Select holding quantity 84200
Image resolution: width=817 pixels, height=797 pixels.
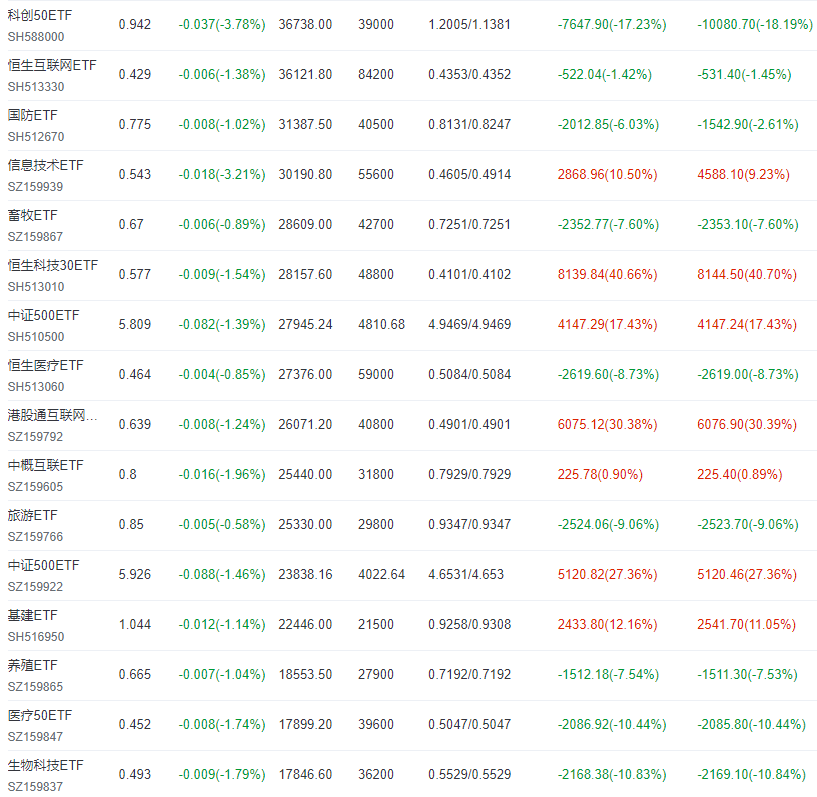tap(376, 74)
